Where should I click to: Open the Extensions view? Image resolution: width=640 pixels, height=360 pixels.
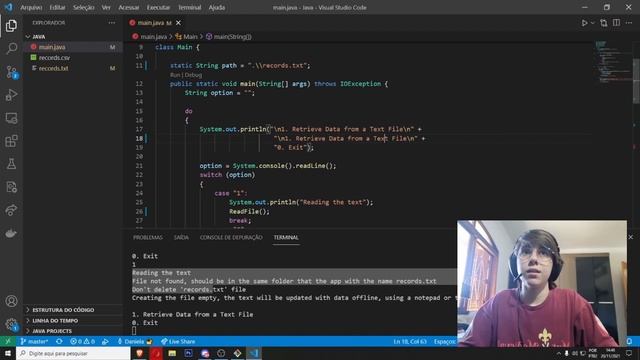point(11,141)
